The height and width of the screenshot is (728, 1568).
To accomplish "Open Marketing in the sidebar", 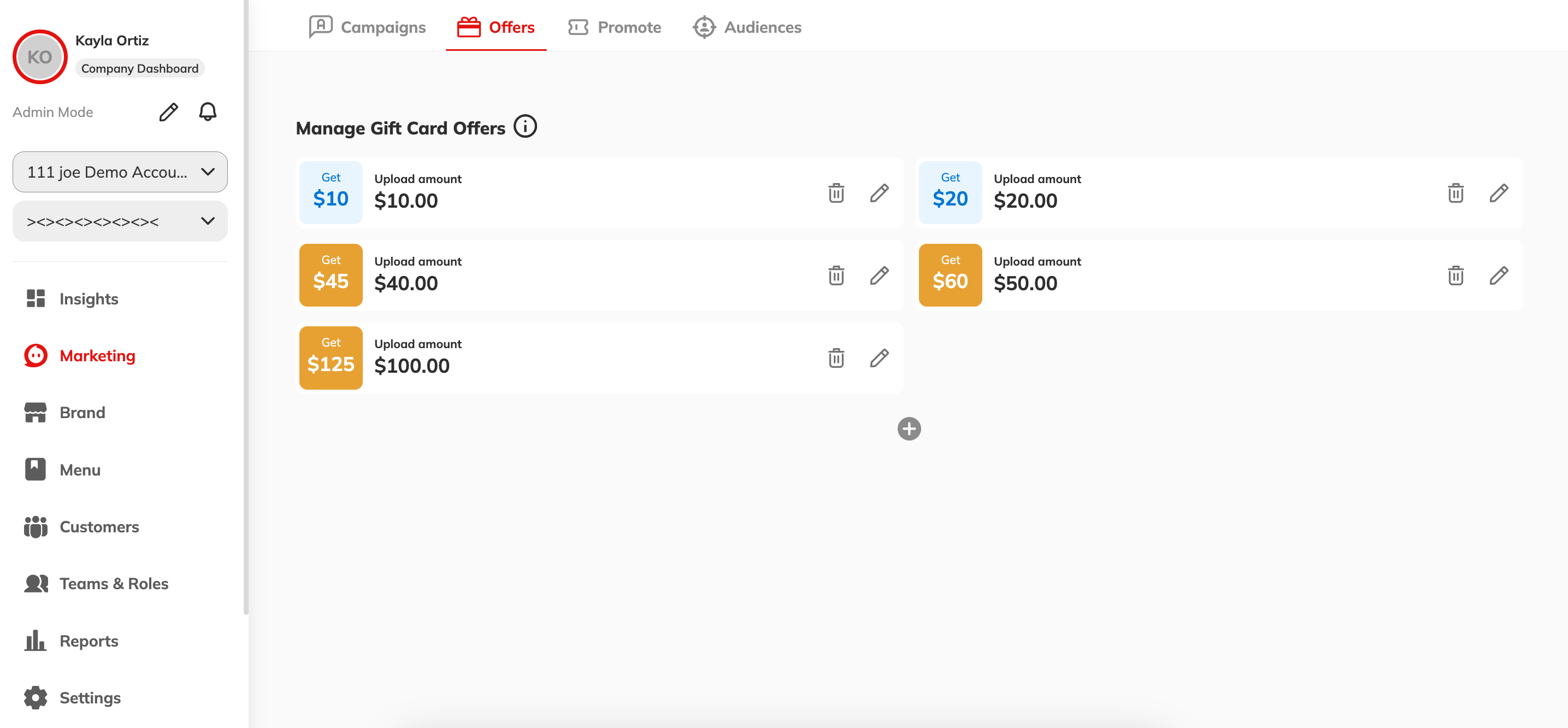I will [x=80, y=355].
